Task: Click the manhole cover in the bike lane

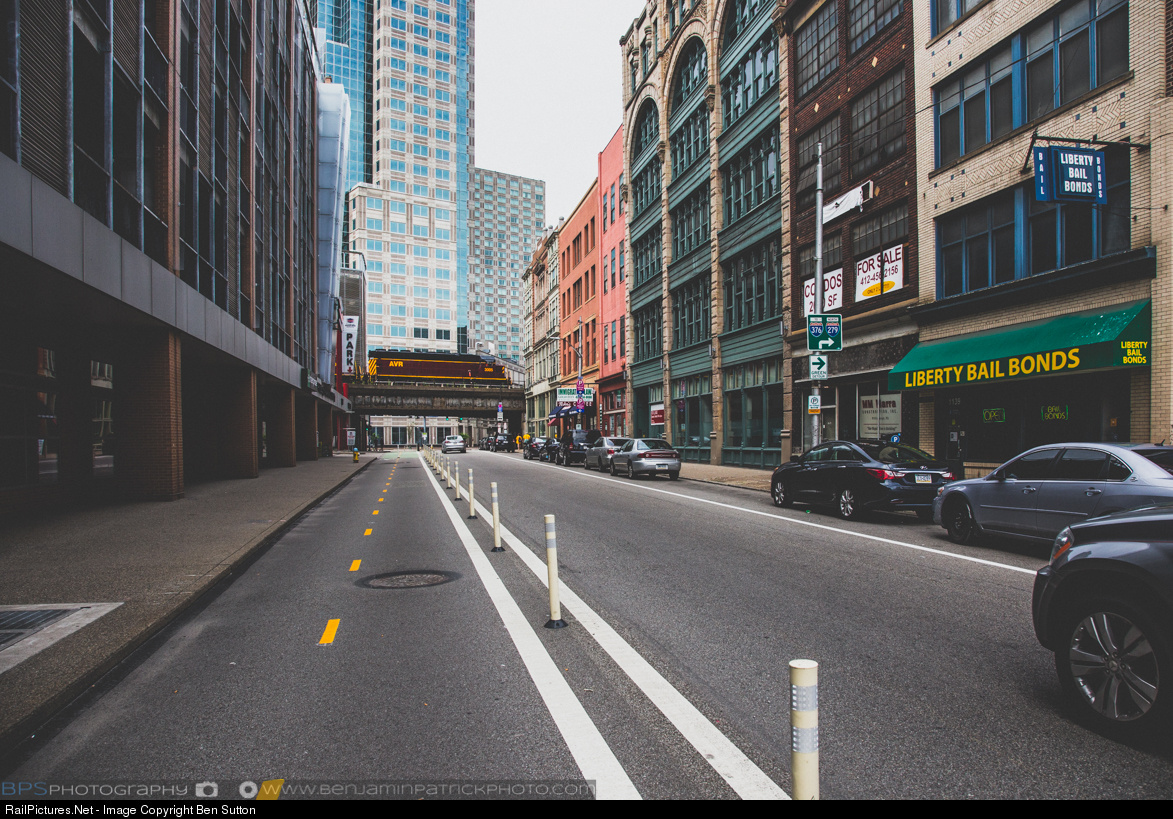Action: click(406, 579)
